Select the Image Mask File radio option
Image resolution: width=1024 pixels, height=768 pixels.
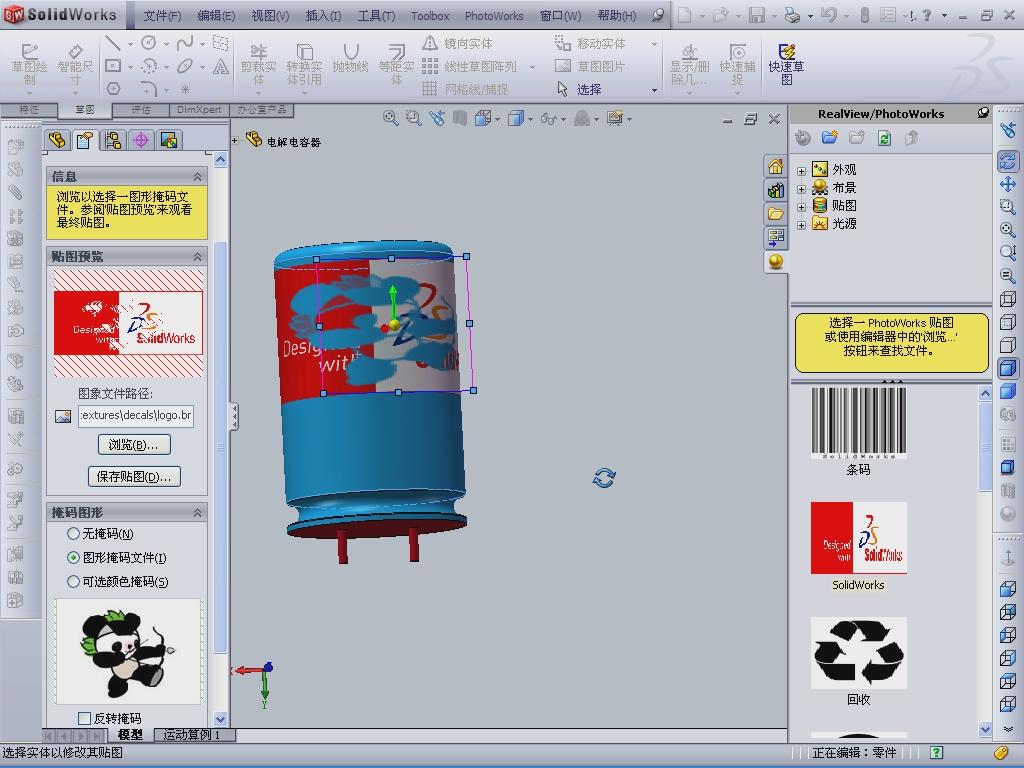point(73,558)
